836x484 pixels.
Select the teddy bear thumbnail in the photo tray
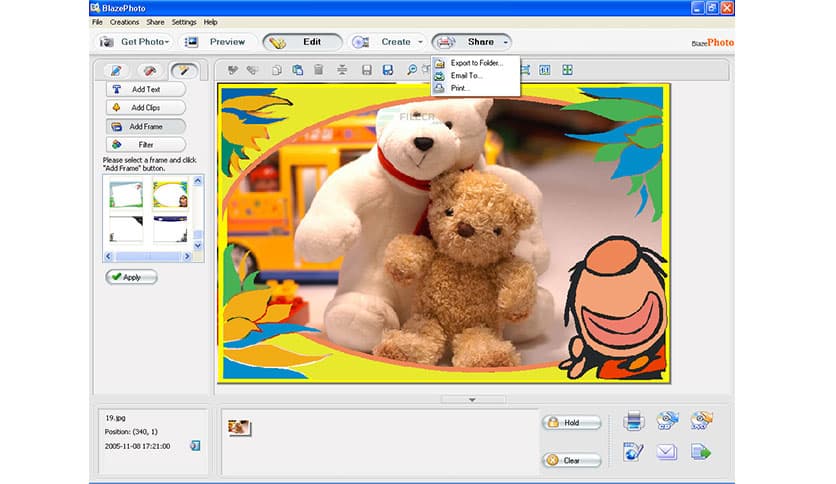238,427
